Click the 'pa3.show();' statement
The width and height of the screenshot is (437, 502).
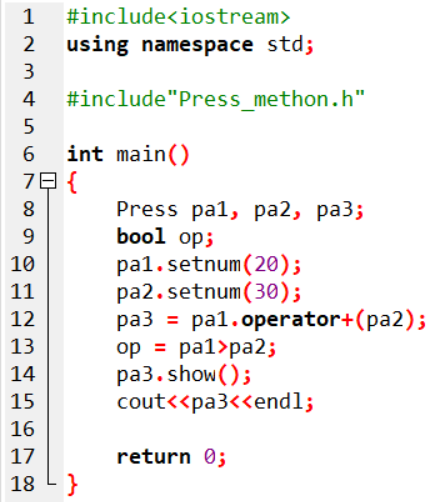(x=184, y=375)
